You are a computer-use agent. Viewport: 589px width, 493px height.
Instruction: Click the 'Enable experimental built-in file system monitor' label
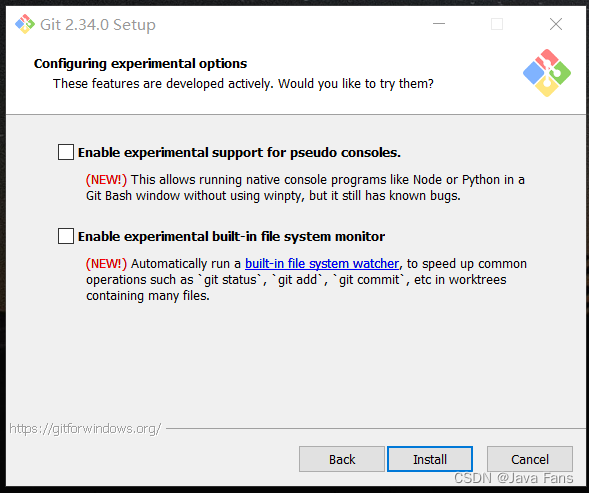(231, 237)
